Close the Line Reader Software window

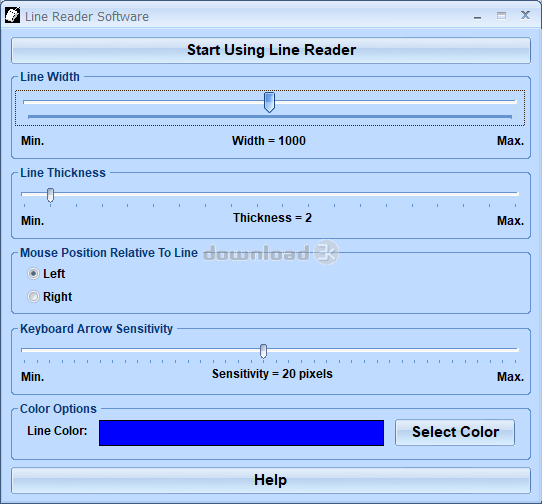click(525, 15)
